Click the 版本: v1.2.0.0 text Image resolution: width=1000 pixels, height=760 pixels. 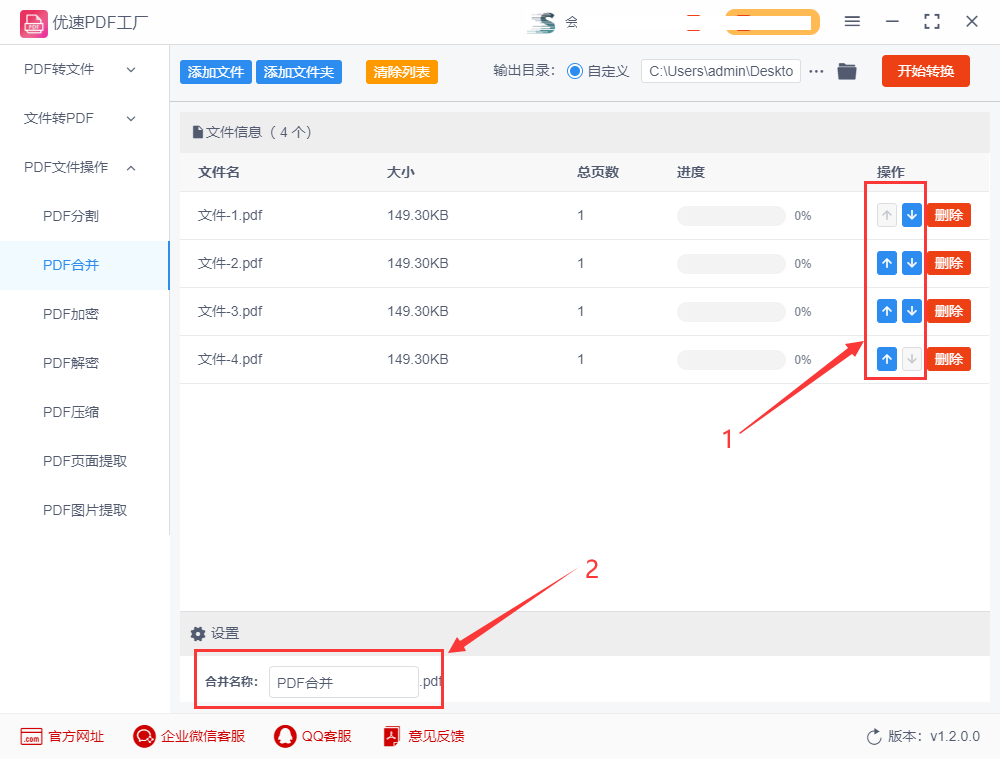click(934, 736)
